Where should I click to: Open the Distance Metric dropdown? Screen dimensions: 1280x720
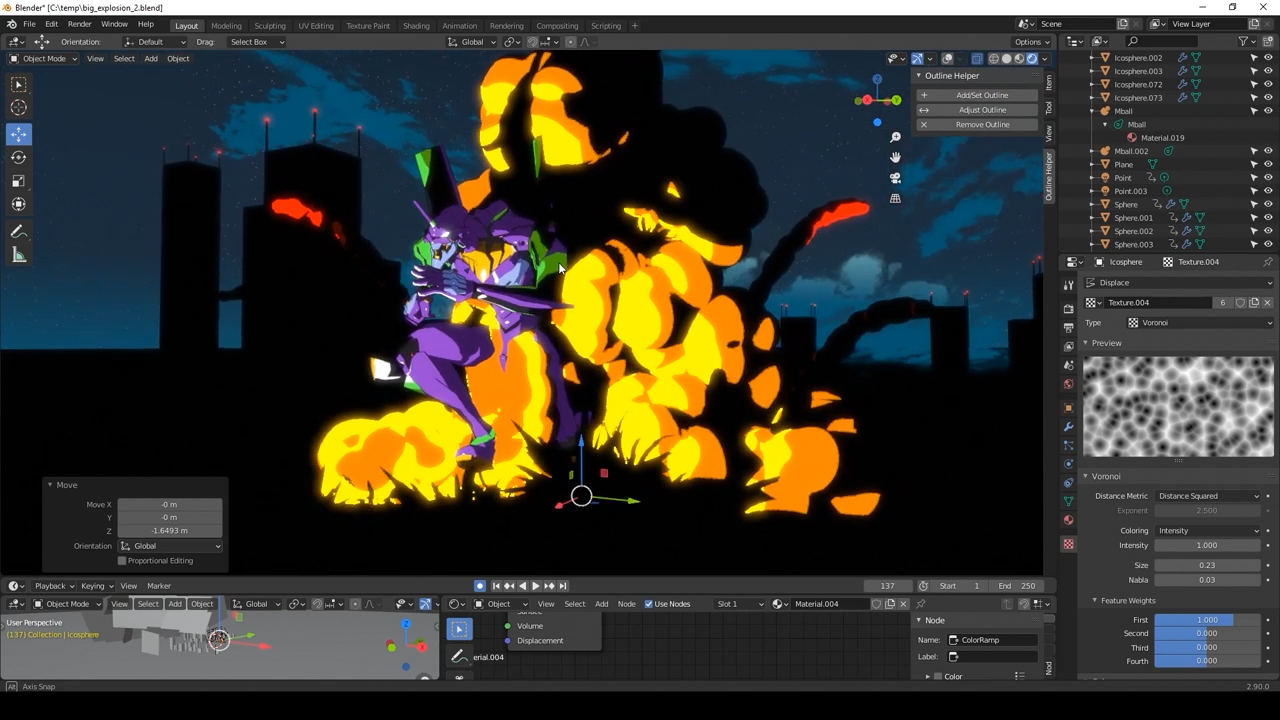pos(1209,496)
